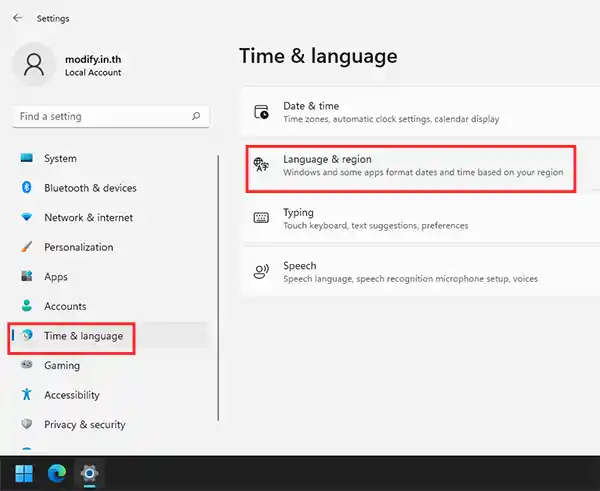The width and height of the screenshot is (600, 491).
Task: Click the Find a setting search box
Action: (x=100, y=116)
